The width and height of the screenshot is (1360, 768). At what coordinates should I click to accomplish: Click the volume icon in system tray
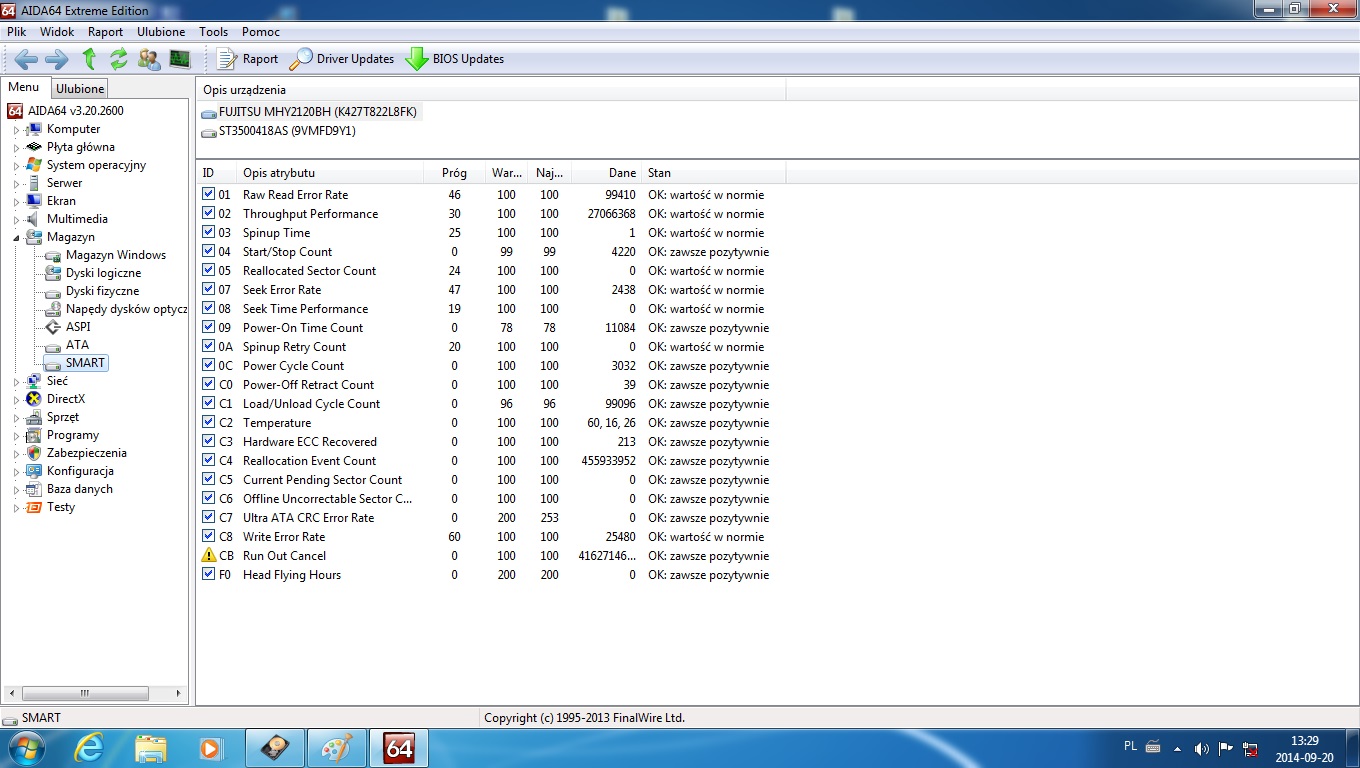(1201, 748)
